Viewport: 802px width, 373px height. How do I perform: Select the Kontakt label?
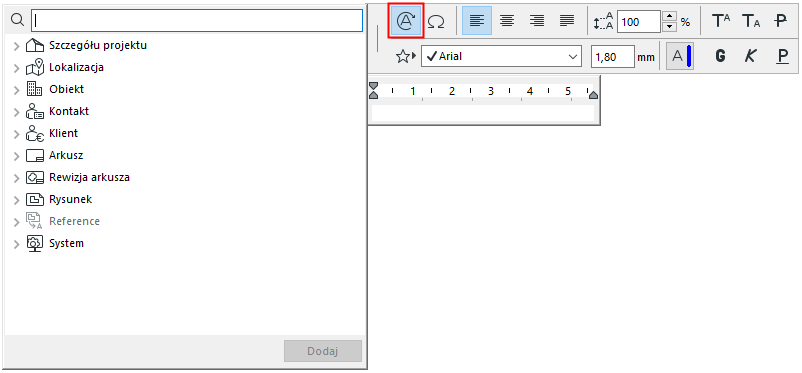point(69,111)
